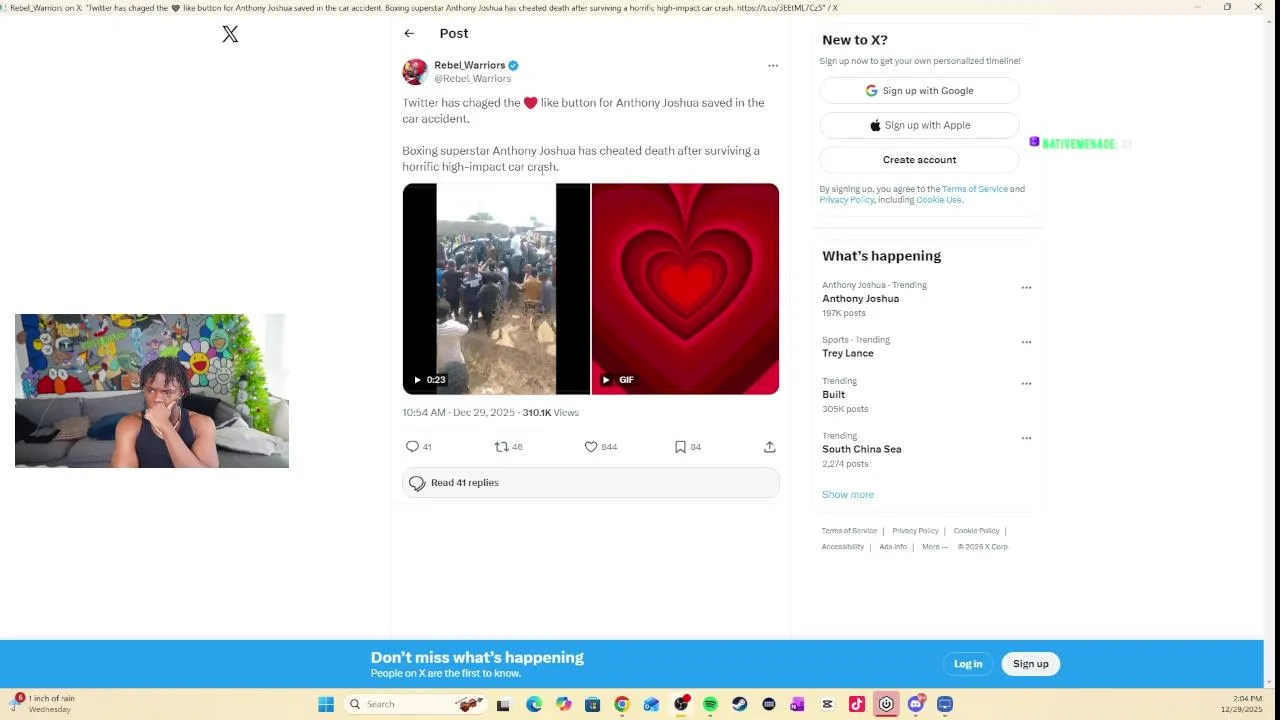This screenshot has width=1280, height=720.
Task: Share the post using share icon
Action: [769, 447]
